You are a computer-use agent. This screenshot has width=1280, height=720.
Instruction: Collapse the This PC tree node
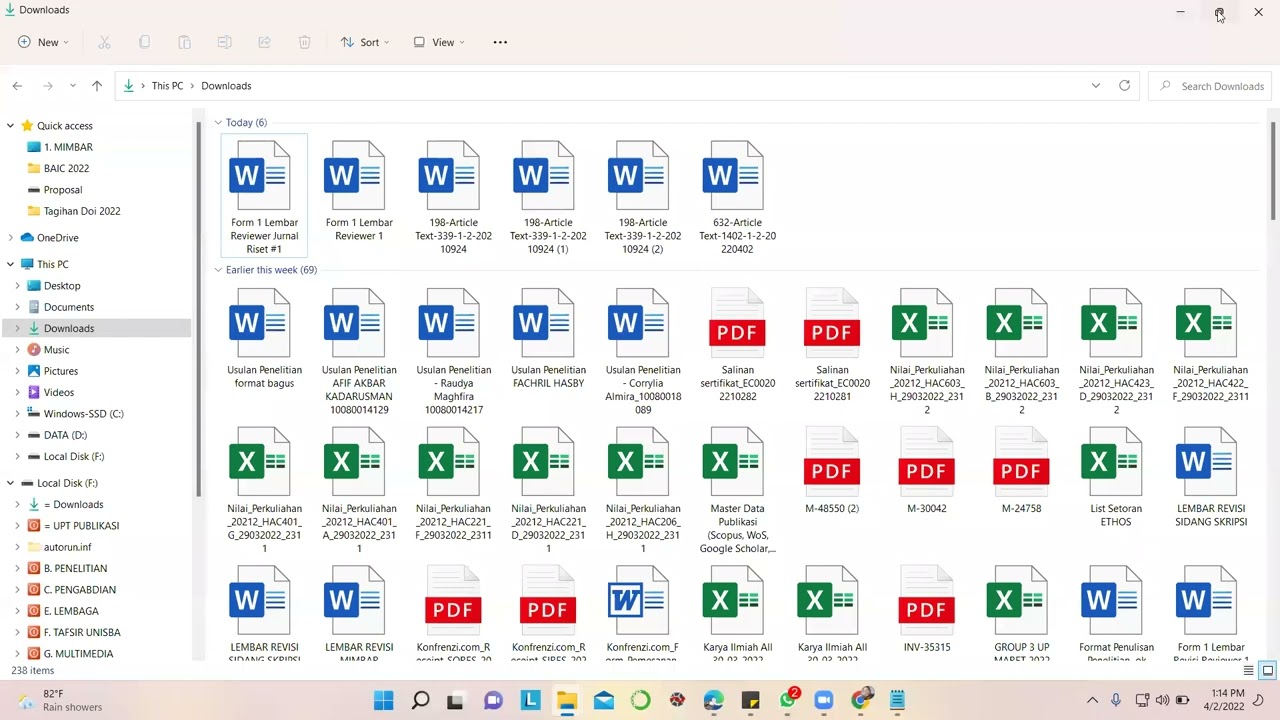pos(10,265)
